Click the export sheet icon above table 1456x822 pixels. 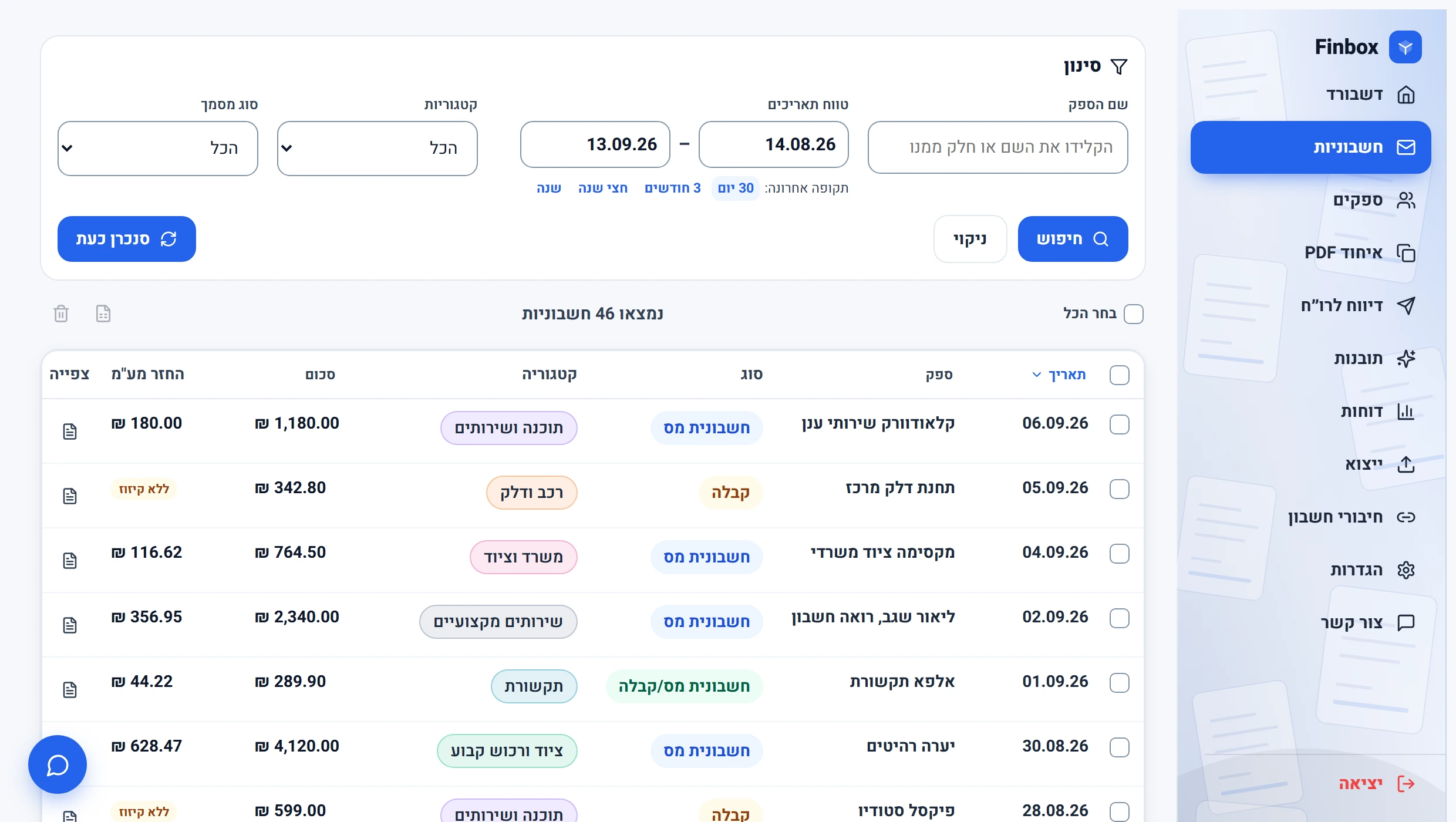103,314
